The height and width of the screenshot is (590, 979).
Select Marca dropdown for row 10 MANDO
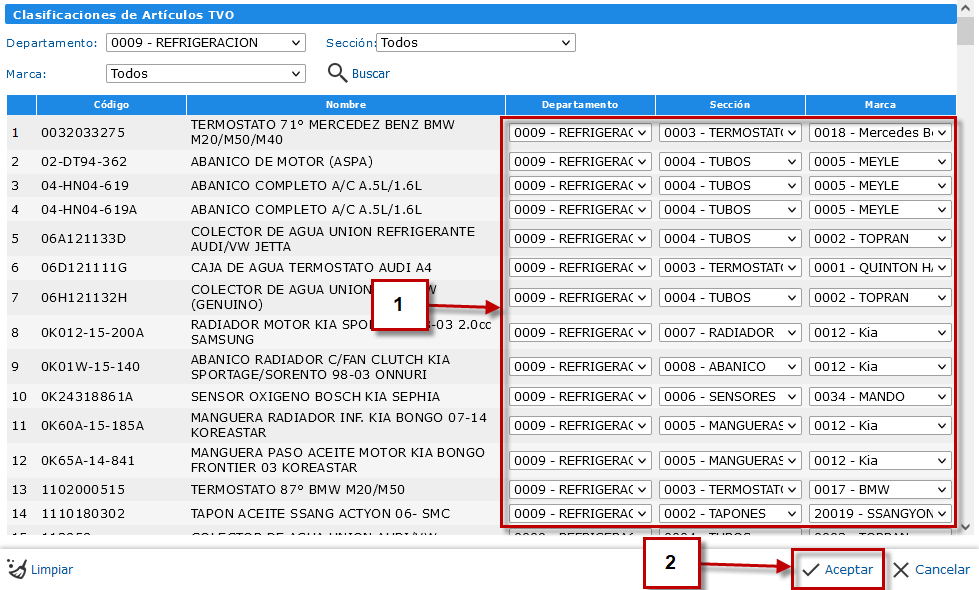click(x=880, y=397)
